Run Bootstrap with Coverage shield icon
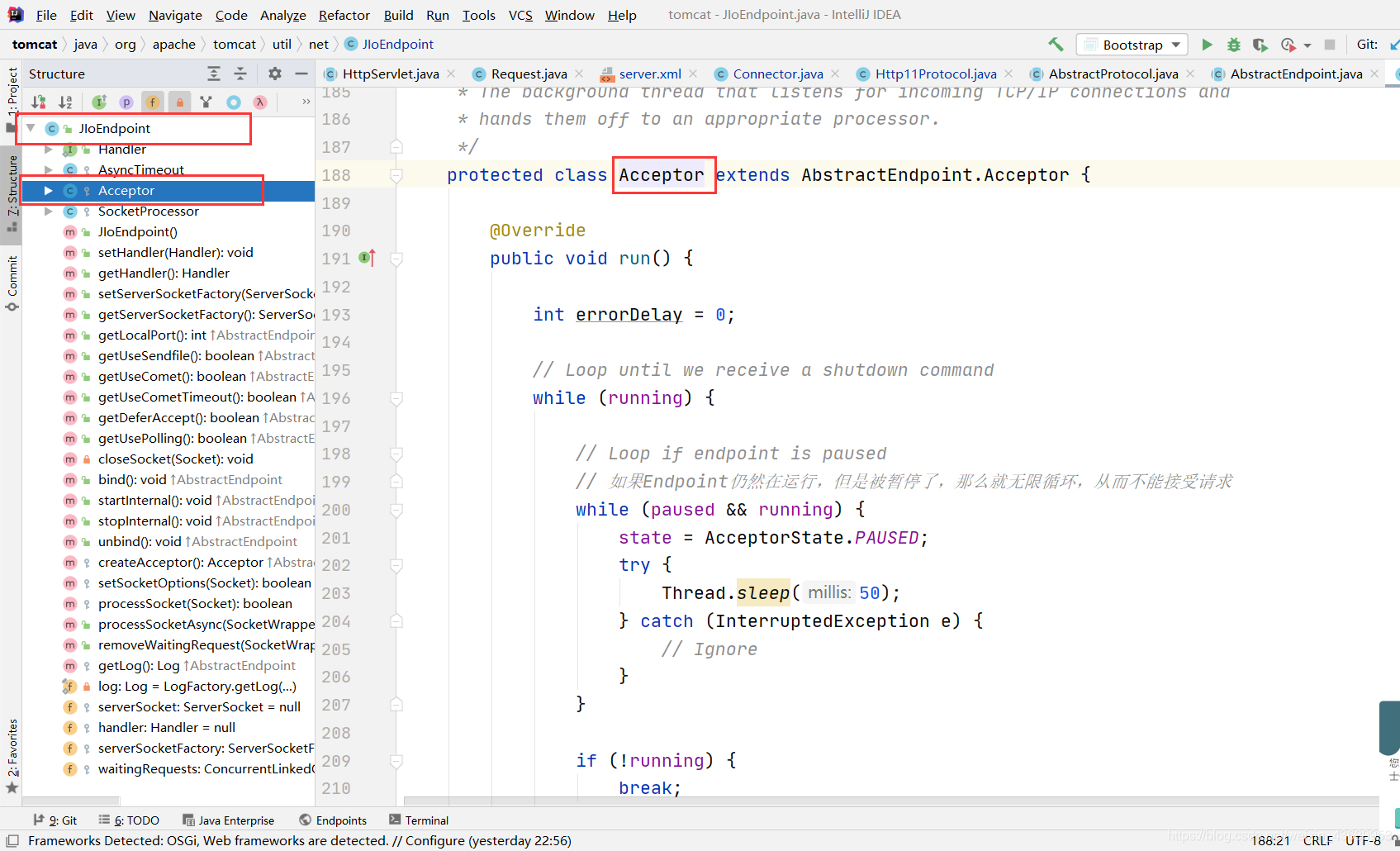Viewport: 1400px width, 851px height. (1260, 45)
